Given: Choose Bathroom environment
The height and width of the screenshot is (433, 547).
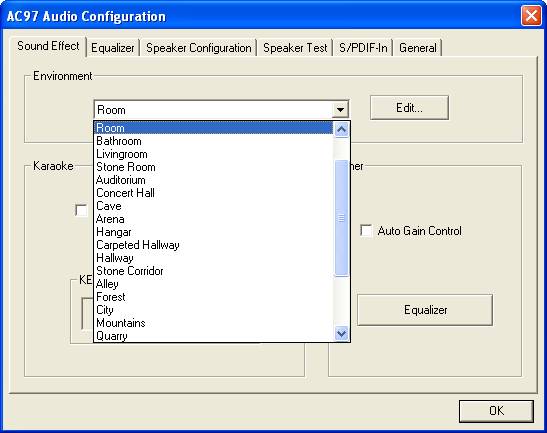Looking at the screenshot, I should tap(214, 141).
